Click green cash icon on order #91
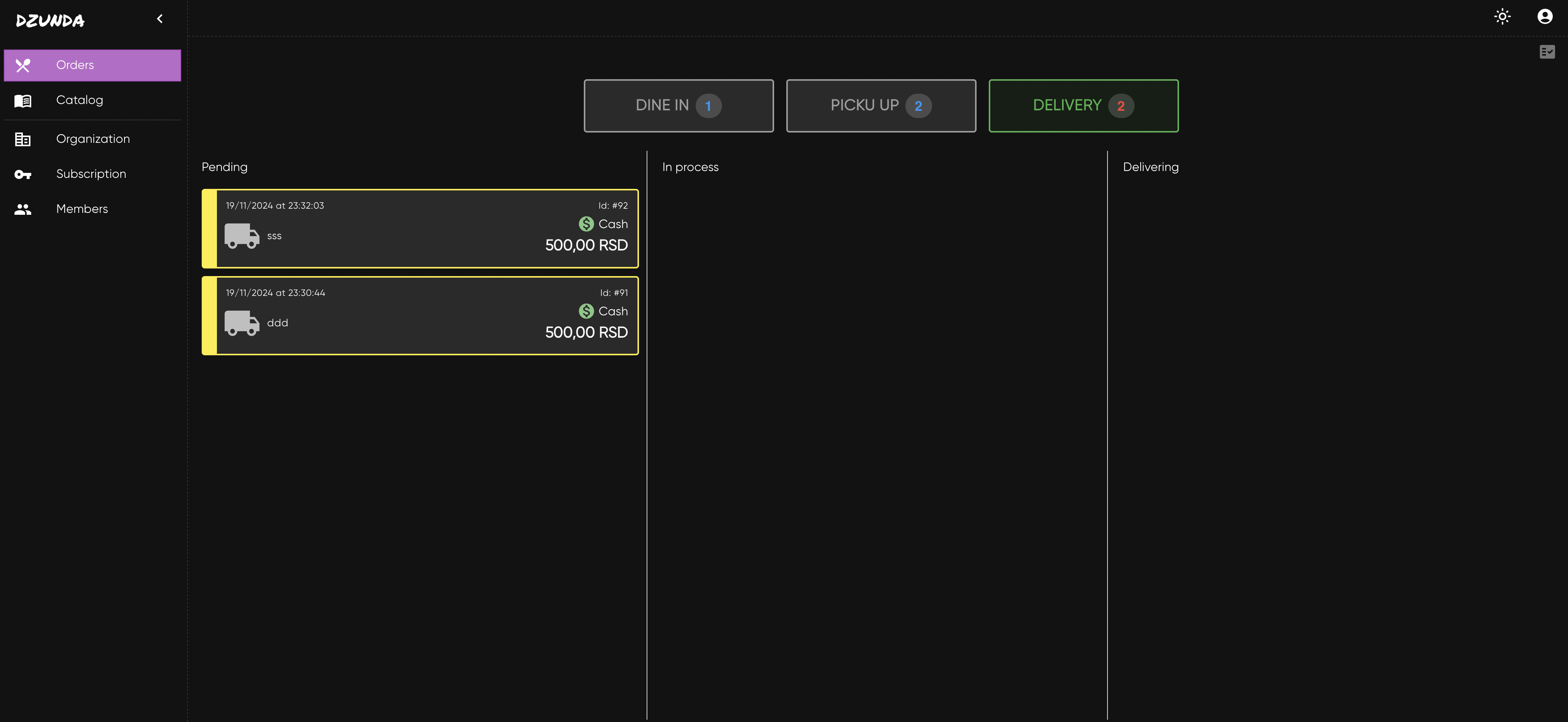Image resolution: width=1568 pixels, height=722 pixels. [586, 311]
